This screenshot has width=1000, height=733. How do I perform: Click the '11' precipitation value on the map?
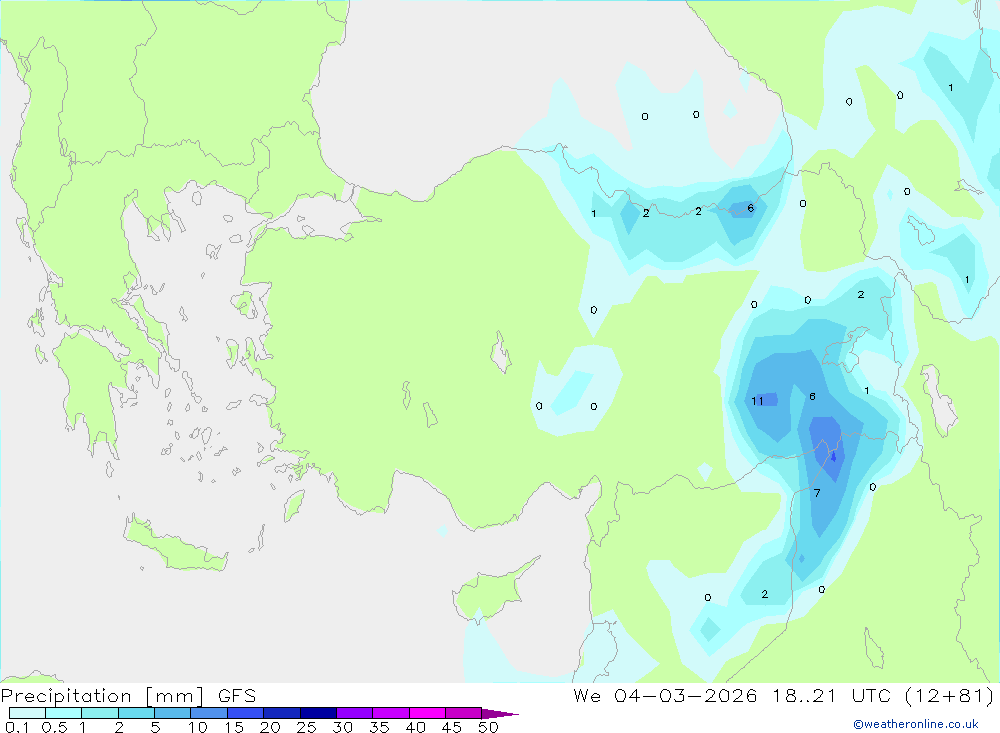pos(757,401)
